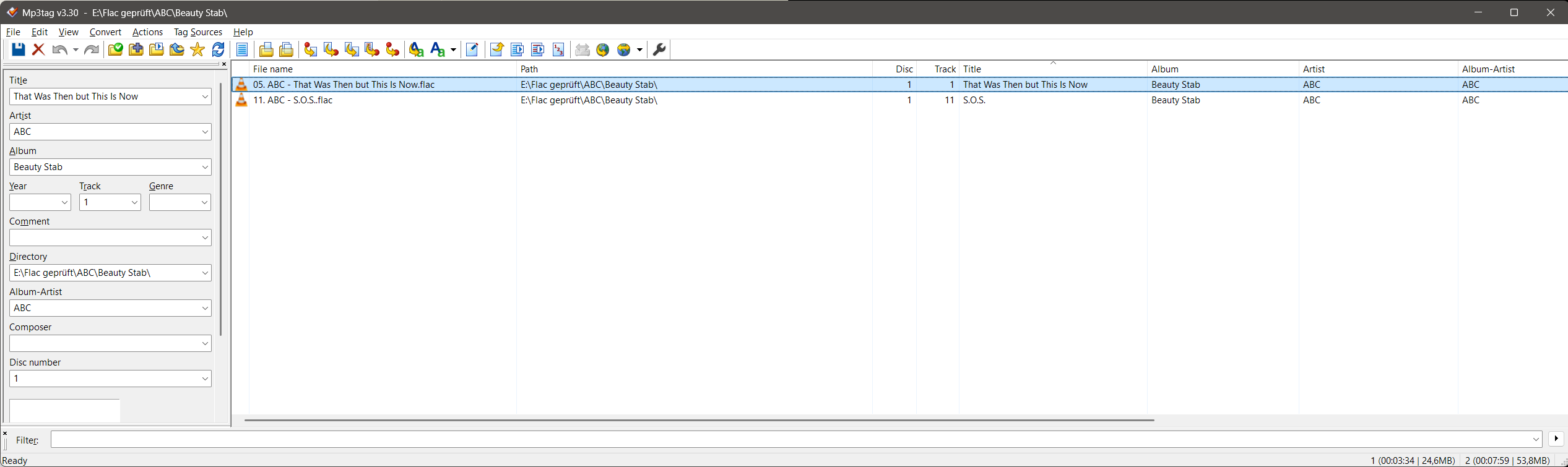Image resolution: width=1568 pixels, height=467 pixels.
Task: Sort by the Disc column header
Action: 894,69
